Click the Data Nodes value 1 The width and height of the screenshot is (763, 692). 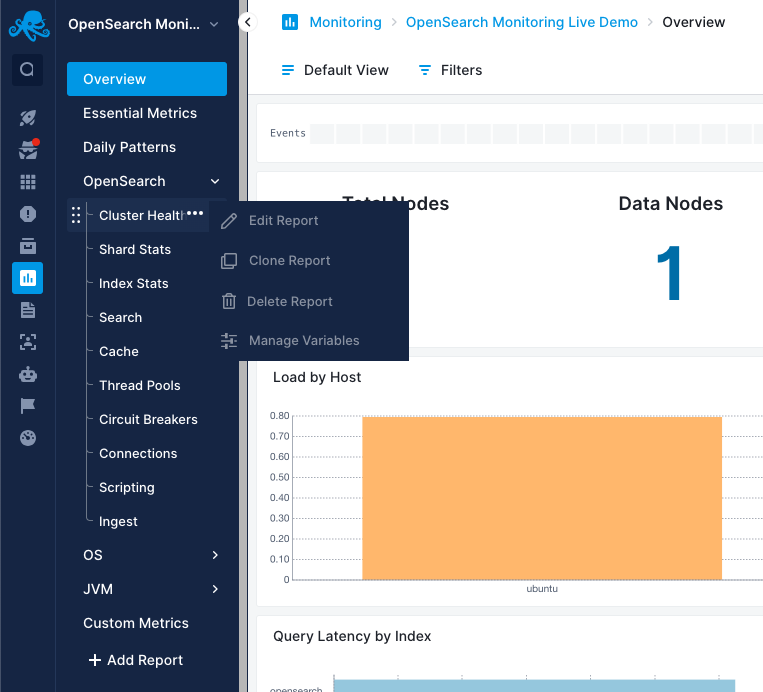[x=669, y=273]
